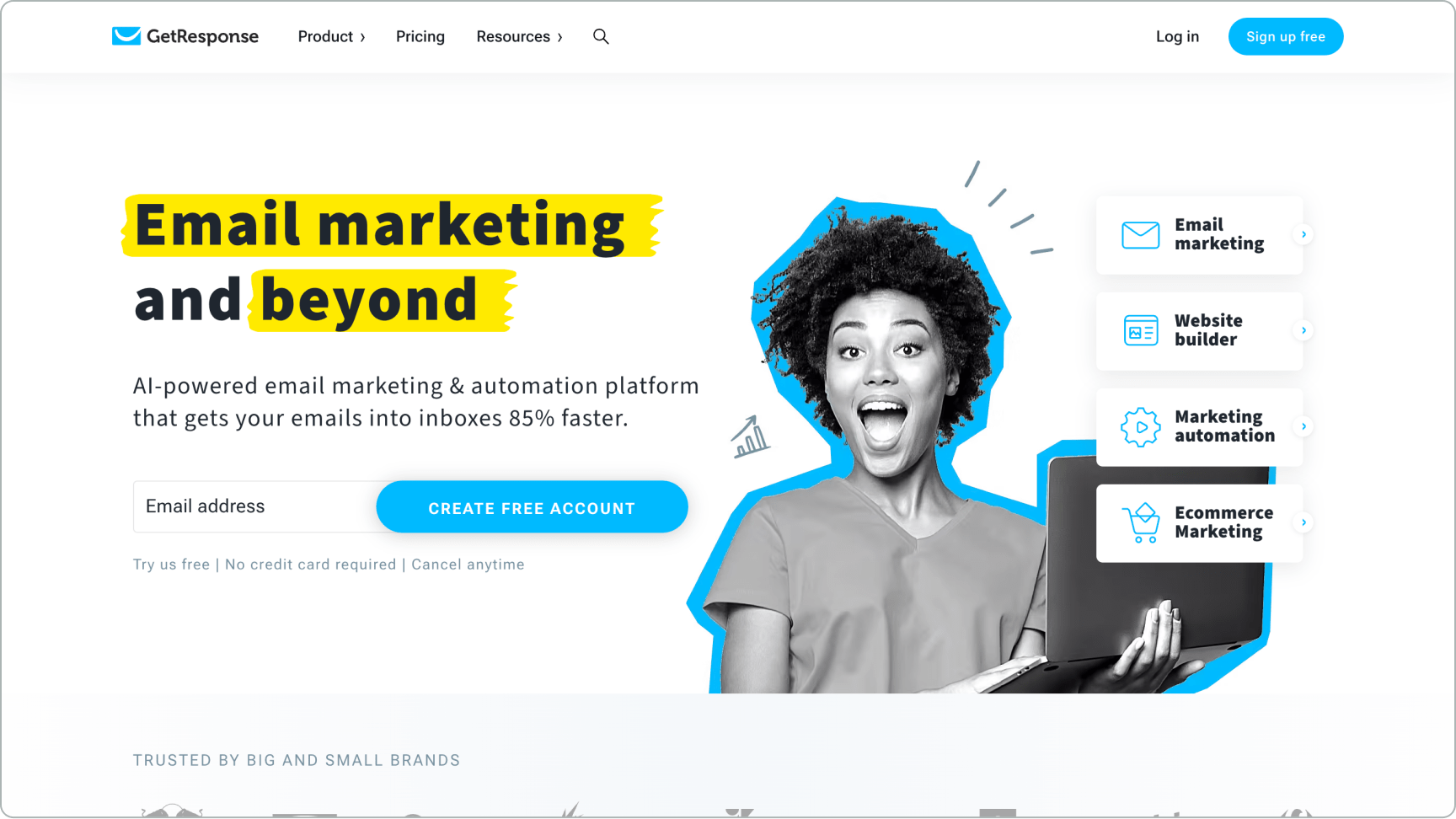Click arrow beside Ecommerce Marketing card

[1303, 523]
